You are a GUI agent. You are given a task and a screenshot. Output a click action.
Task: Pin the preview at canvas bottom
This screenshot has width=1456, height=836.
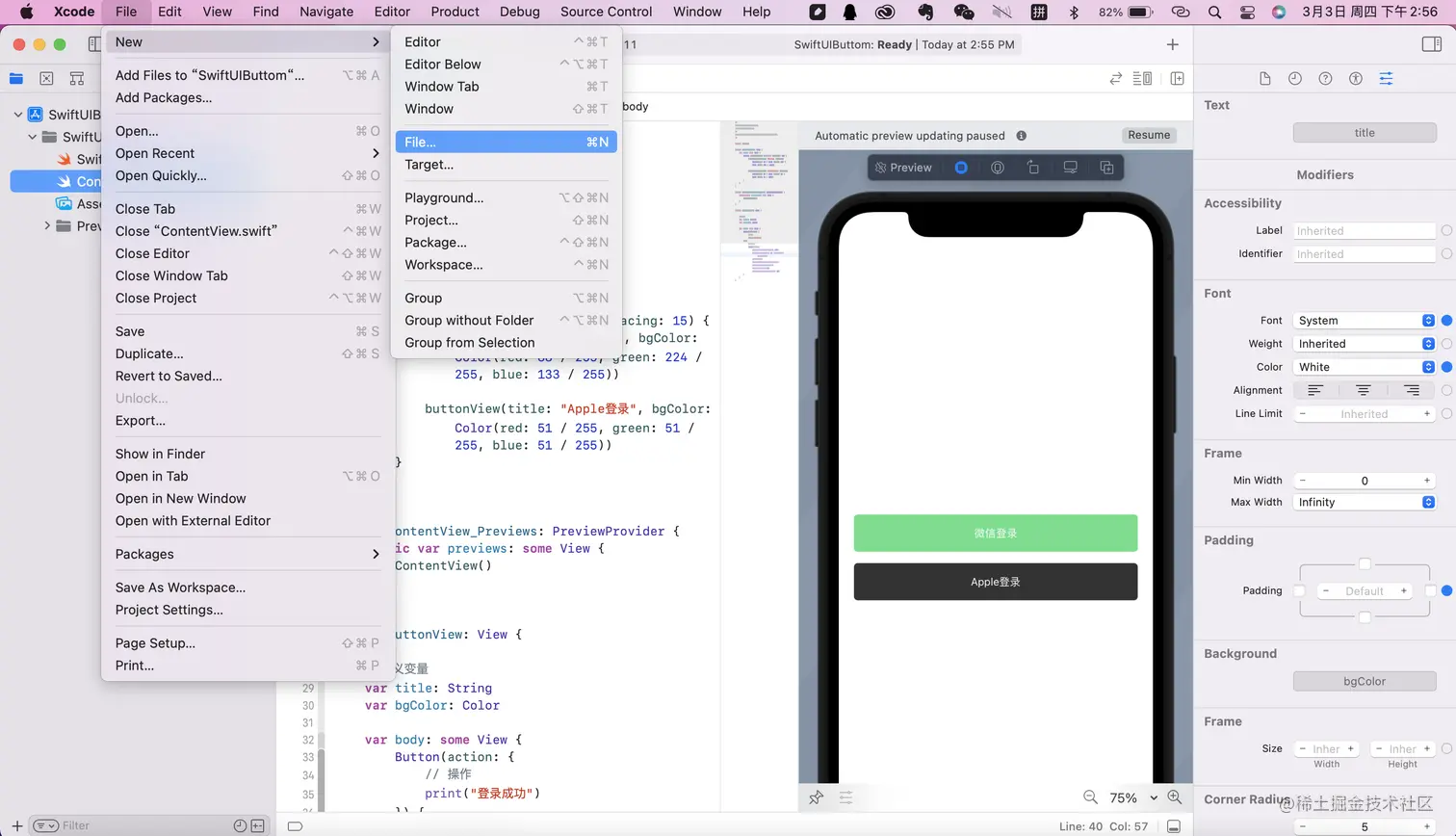coord(817,797)
